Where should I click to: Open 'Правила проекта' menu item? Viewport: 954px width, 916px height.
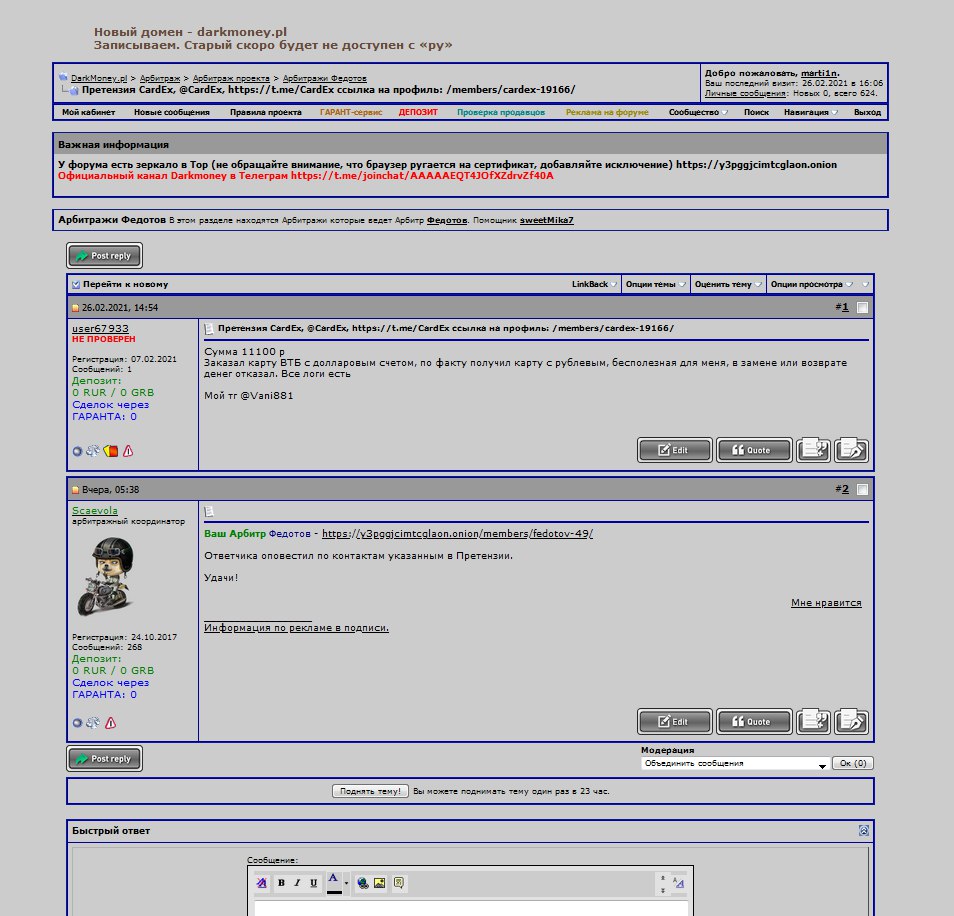point(265,112)
